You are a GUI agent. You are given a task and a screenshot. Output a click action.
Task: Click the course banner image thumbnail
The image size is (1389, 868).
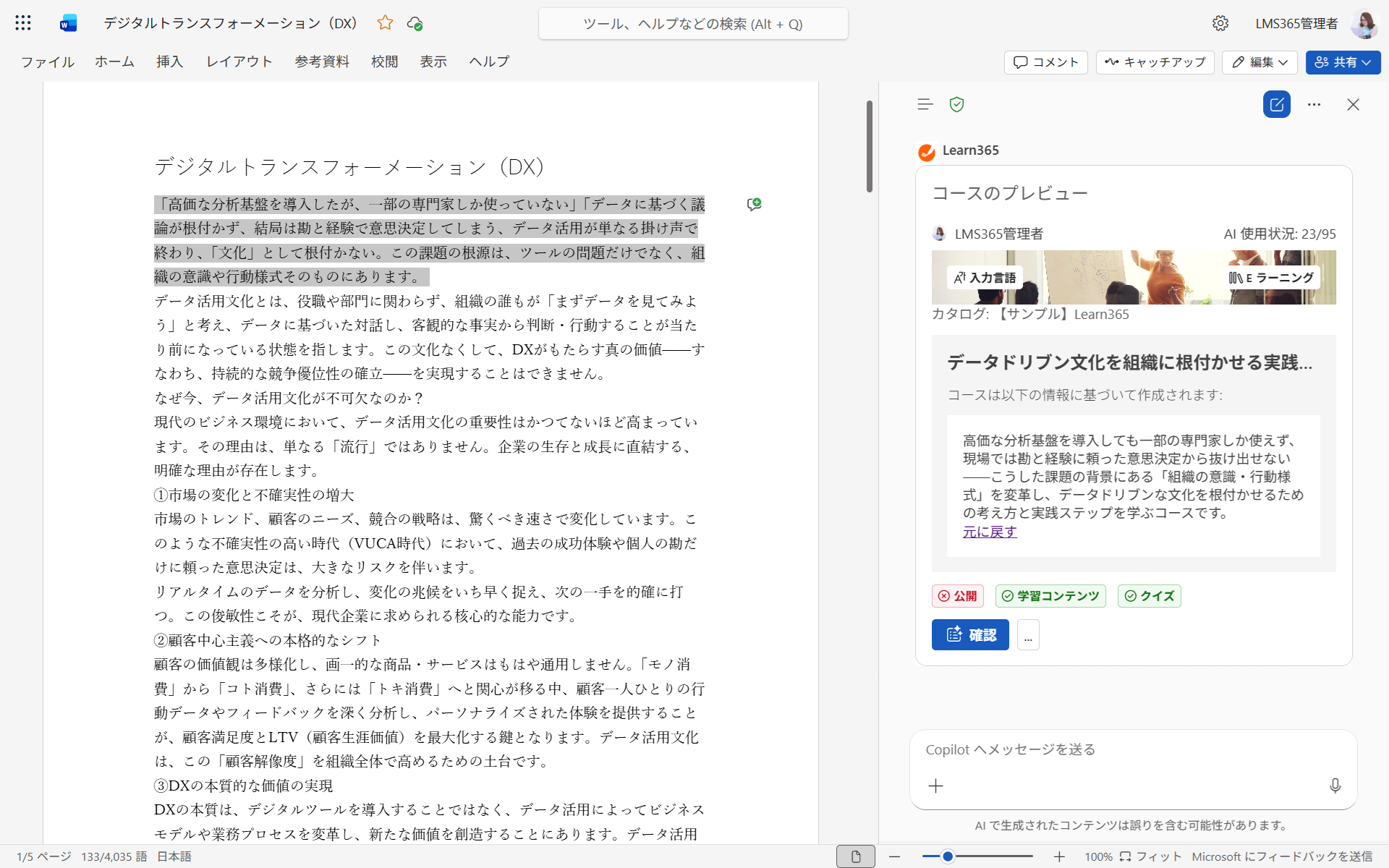click(x=1134, y=278)
